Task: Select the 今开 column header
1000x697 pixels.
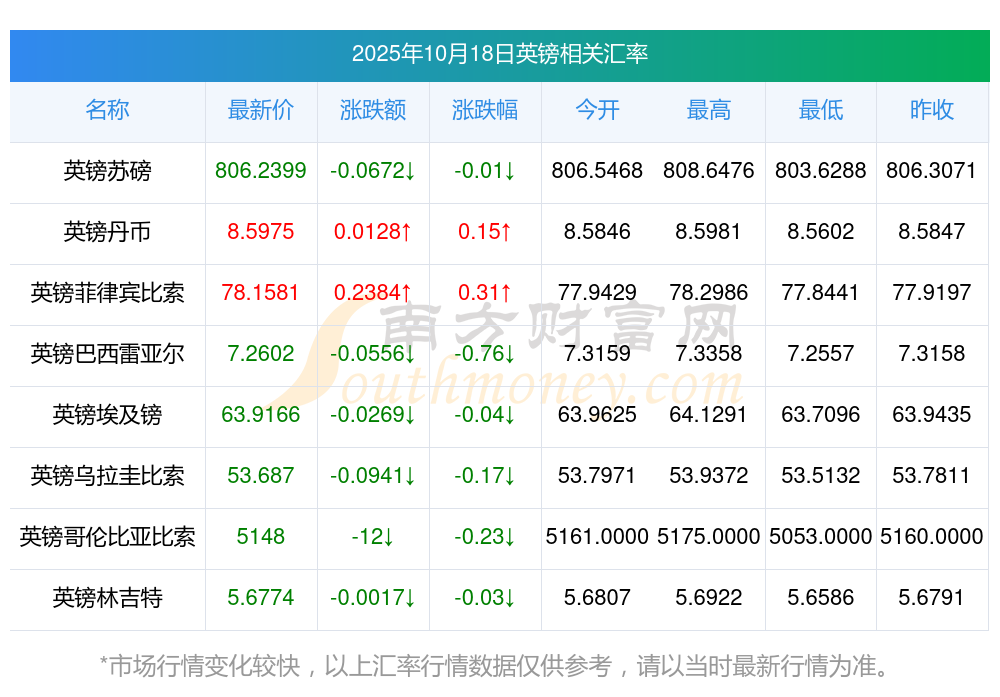Action: click(597, 110)
